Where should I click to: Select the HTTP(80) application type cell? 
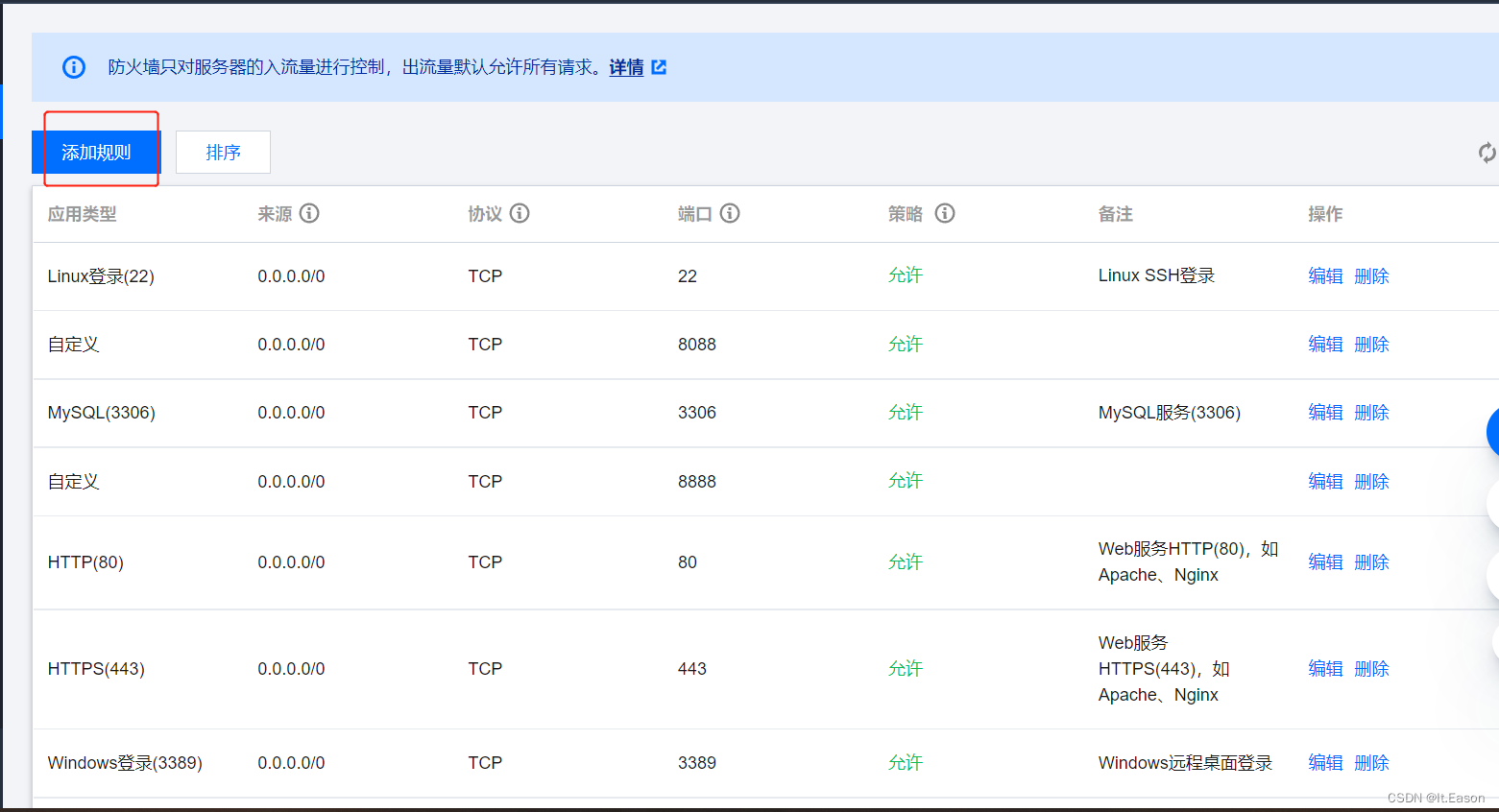pyautogui.click(x=85, y=562)
